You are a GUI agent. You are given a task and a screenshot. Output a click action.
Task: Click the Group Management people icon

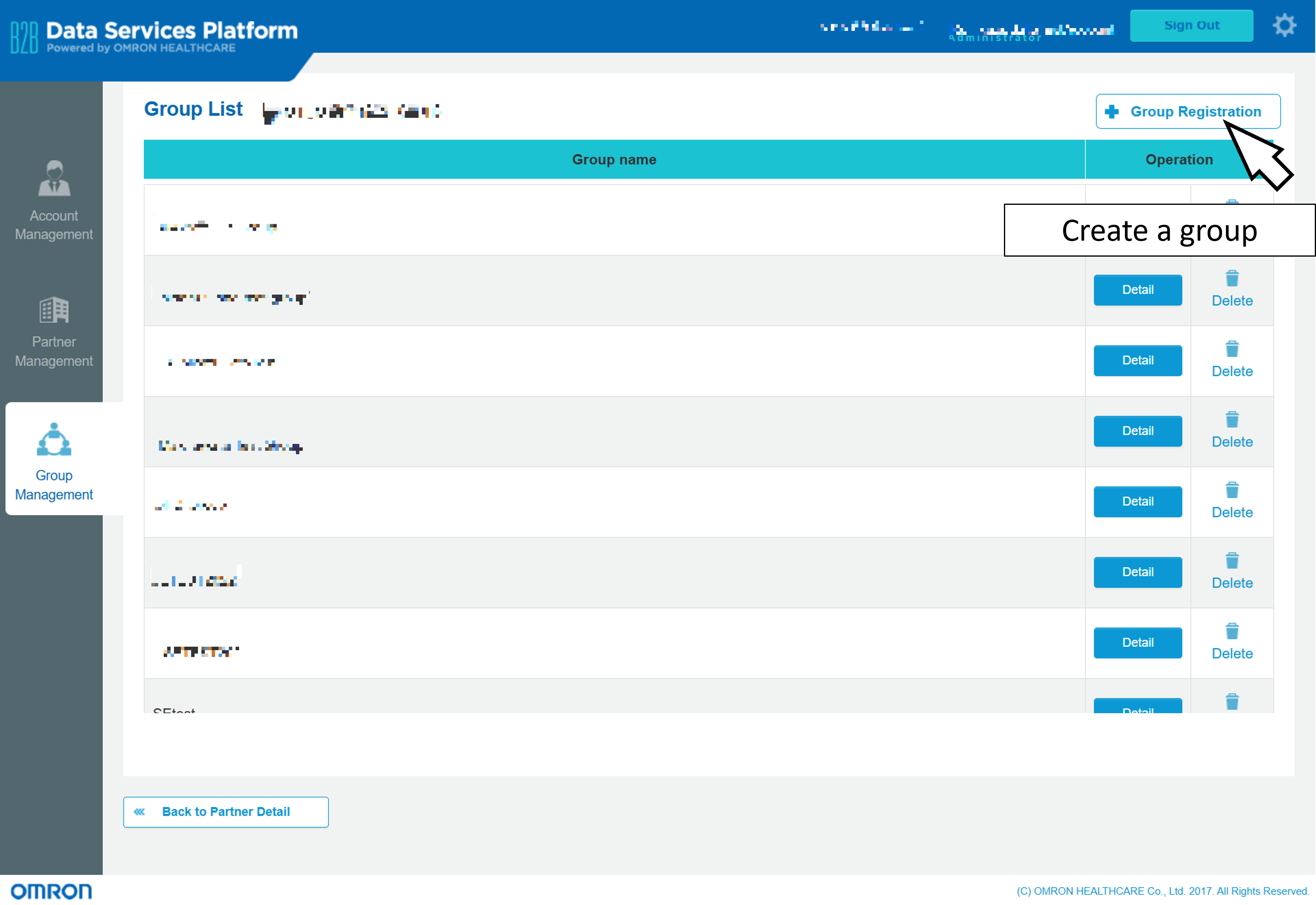54,440
